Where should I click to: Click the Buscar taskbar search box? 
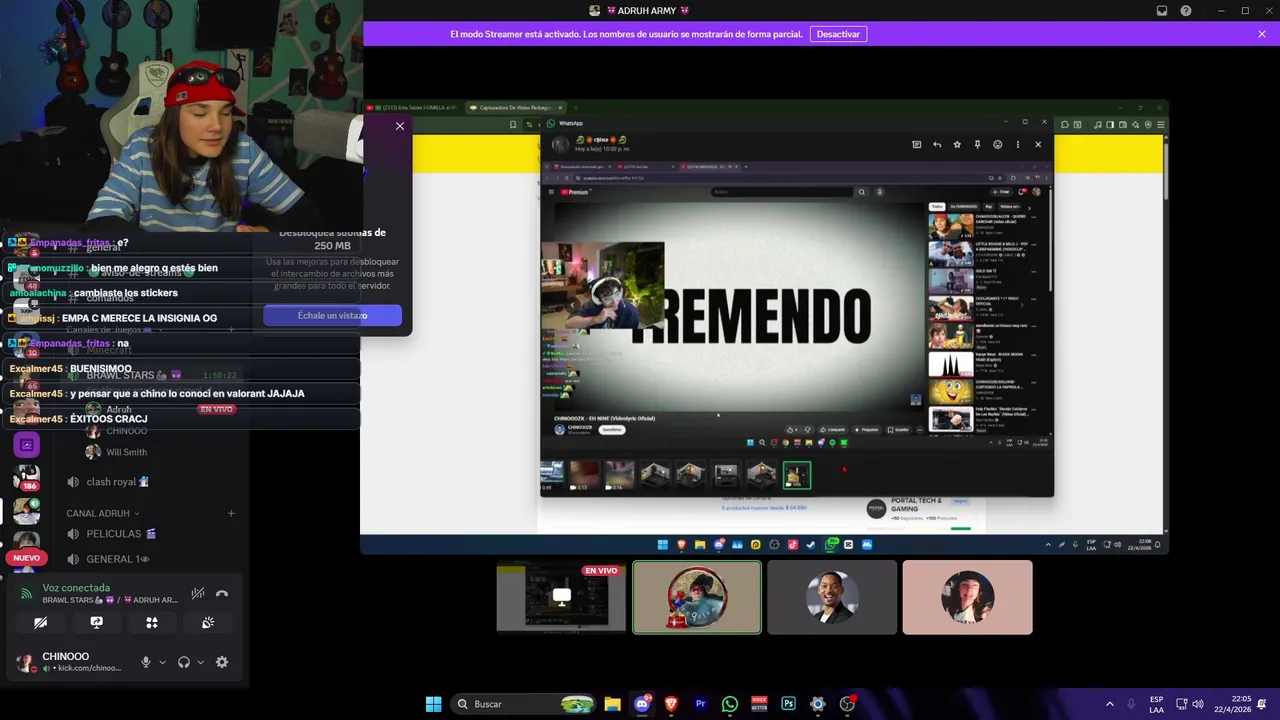pyautogui.click(x=523, y=704)
